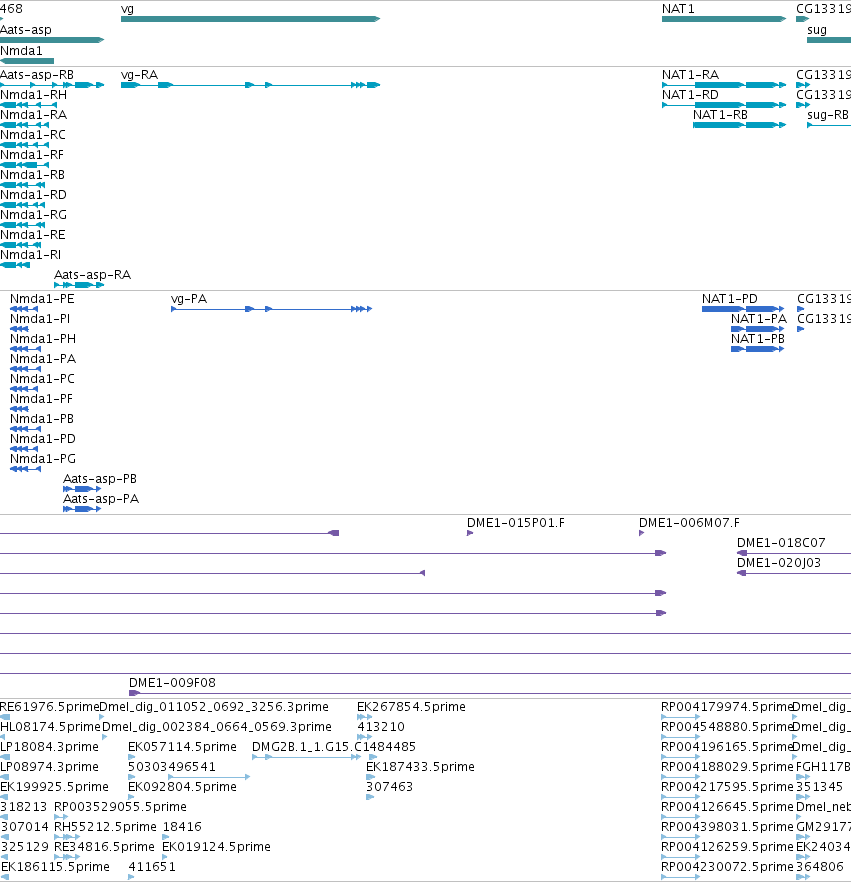Open EST Dmel_dig_011052_0692_3256.3prime
Screen dimensions: 851x882
click(214, 707)
